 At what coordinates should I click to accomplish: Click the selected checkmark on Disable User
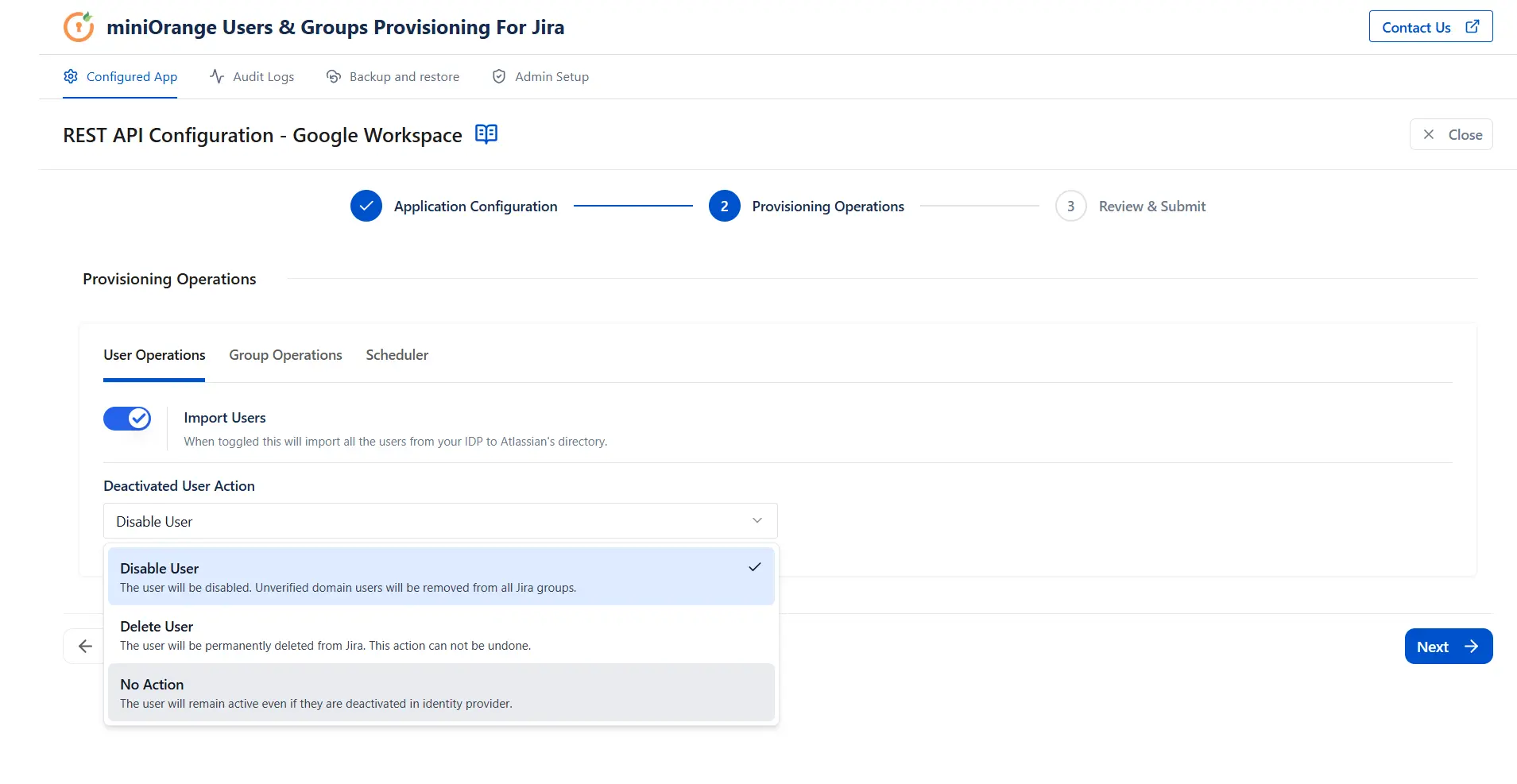tap(755, 567)
